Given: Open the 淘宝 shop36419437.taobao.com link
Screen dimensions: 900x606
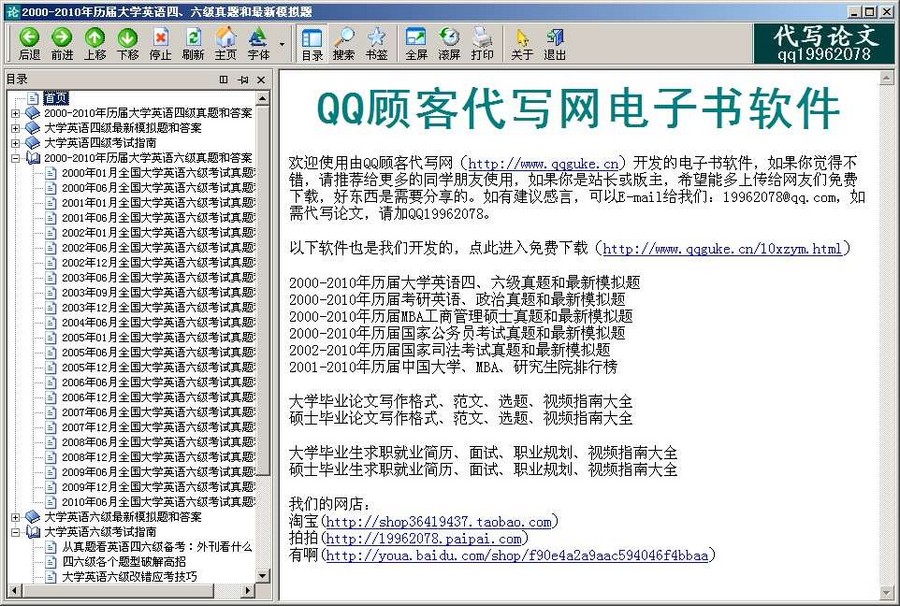Looking at the screenshot, I should pos(439,522).
